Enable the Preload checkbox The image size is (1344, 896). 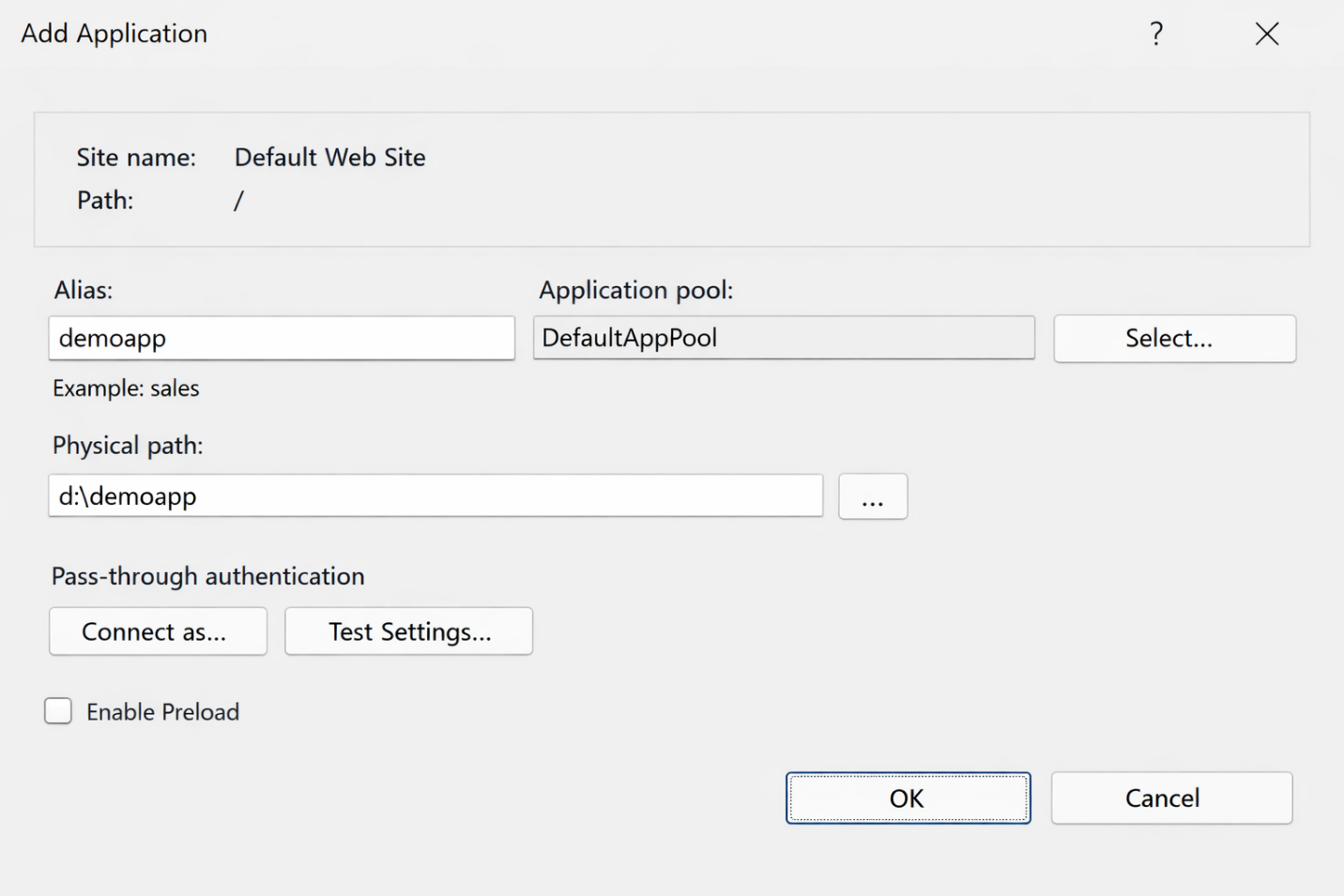coord(58,711)
